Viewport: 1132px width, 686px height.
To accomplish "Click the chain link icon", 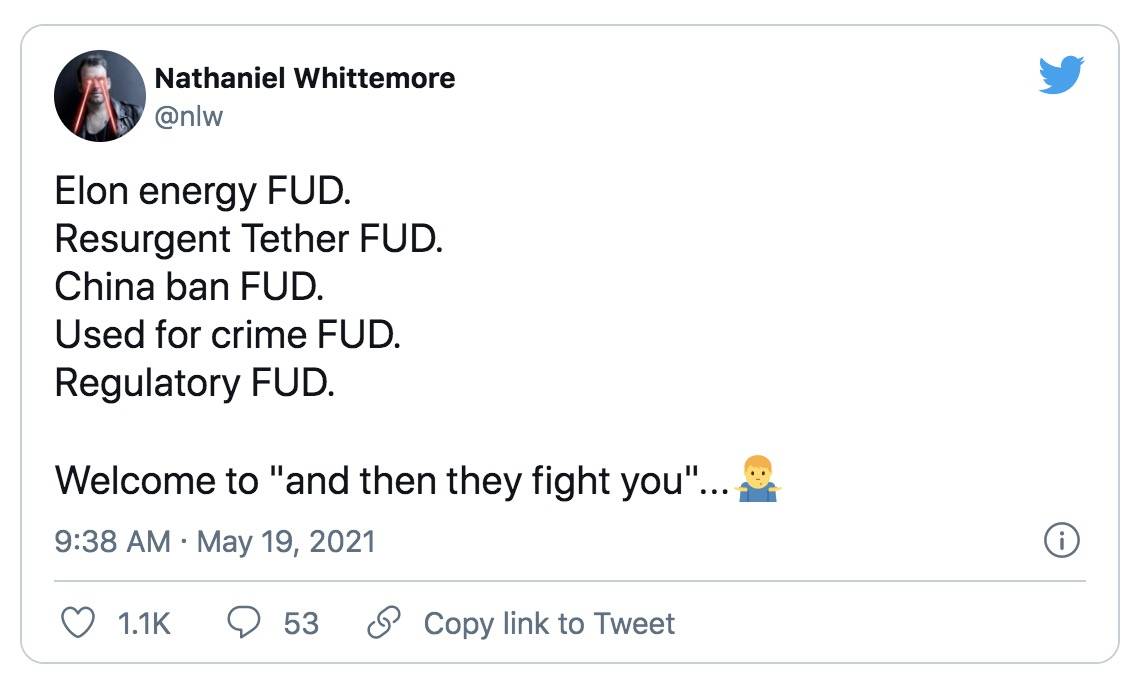I will tap(384, 622).
